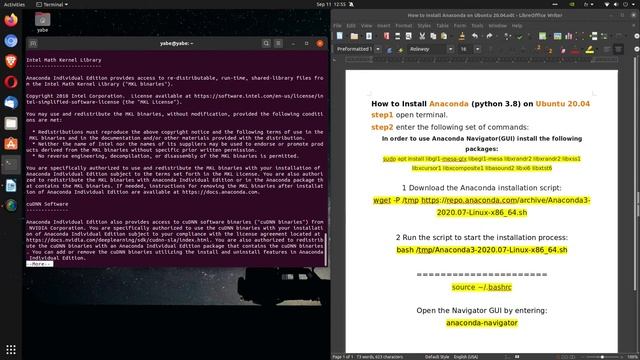The image size is (640, 360).
Task: Open Opera browser from the dock
Action: click(11, 82)
